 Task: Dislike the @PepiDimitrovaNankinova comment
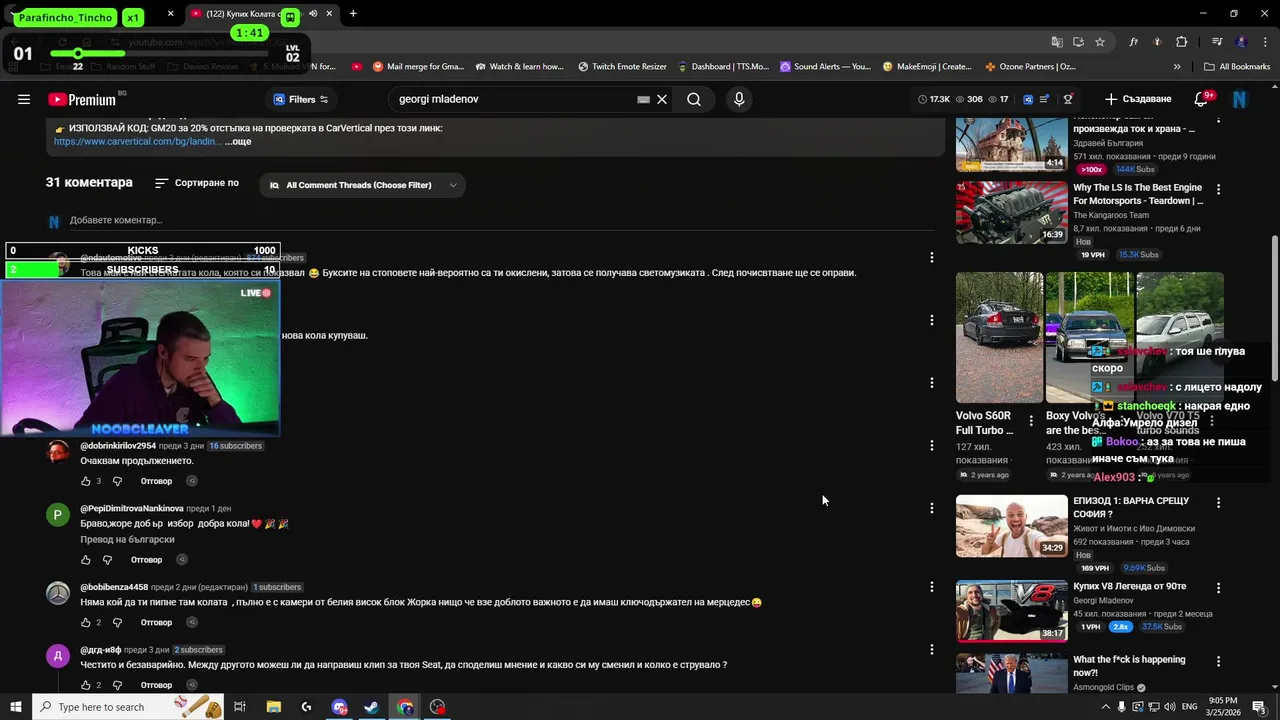click(x=107, y=560)
